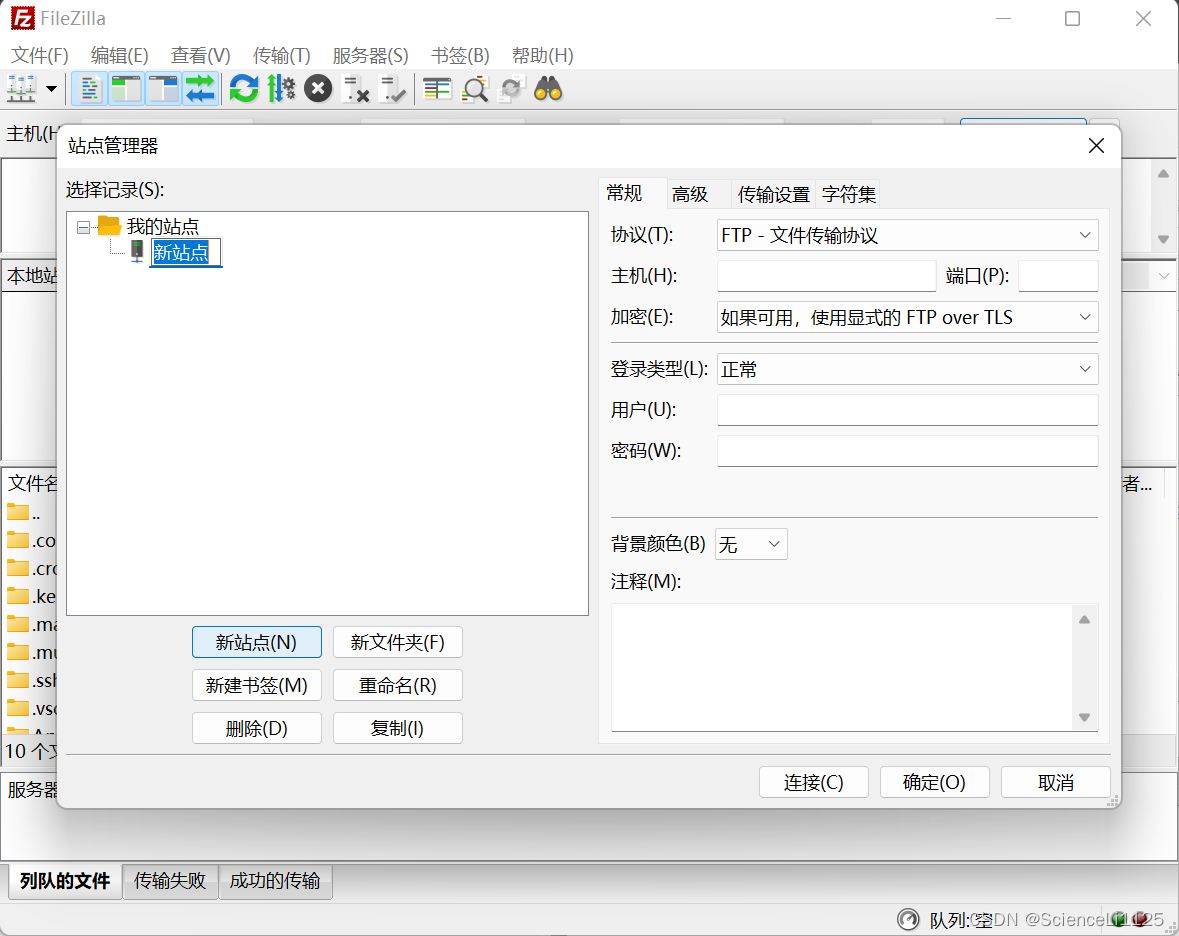Click the 复制(I) button
The width and height of the screenshot is (1179, 936).
[398, 729]
